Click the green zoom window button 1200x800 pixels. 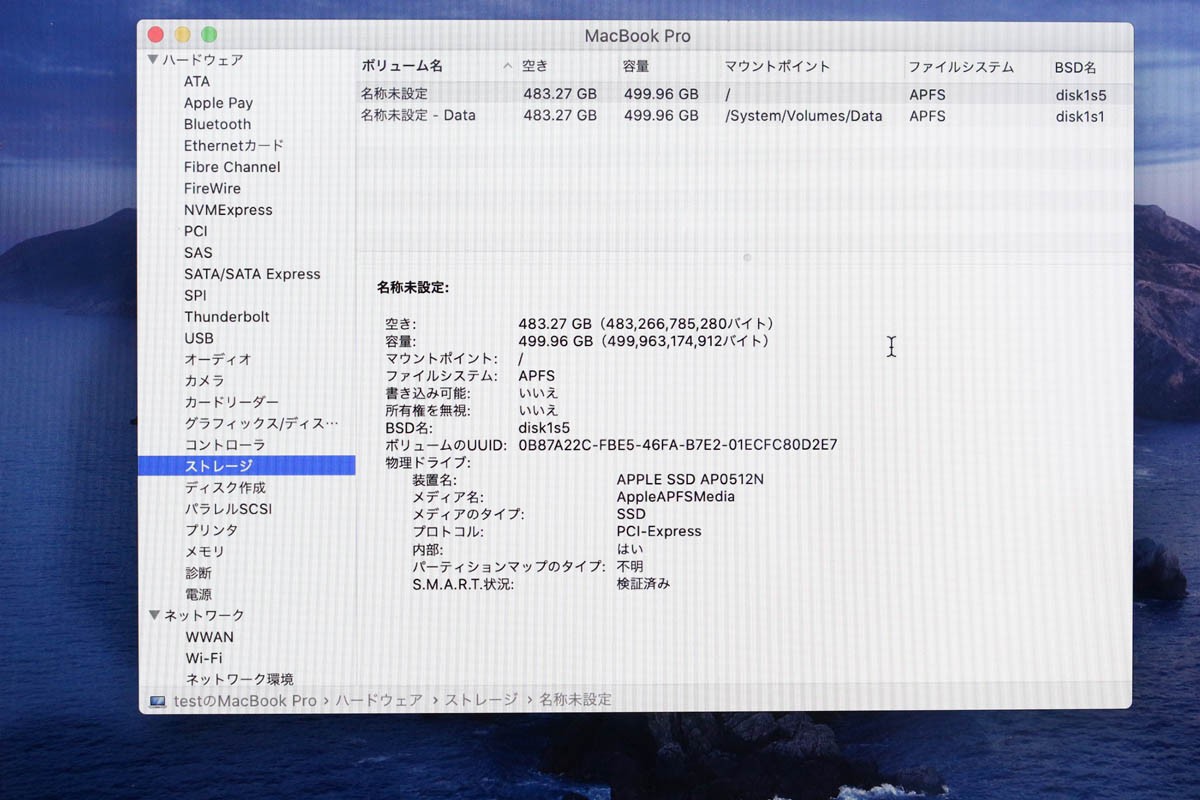click(209, 35)
